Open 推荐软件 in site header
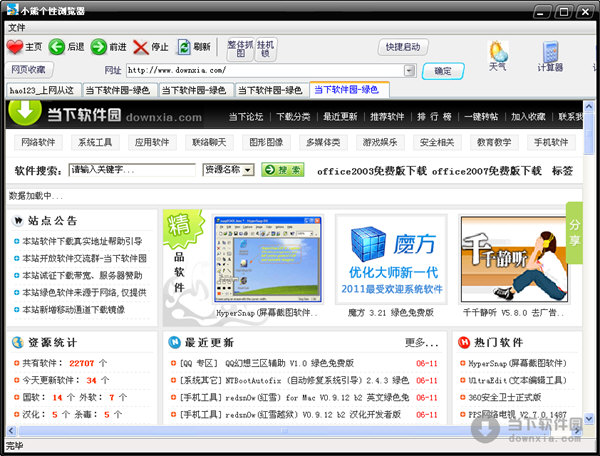The height and width of the screenshot is (456, 600). (387, 117)
